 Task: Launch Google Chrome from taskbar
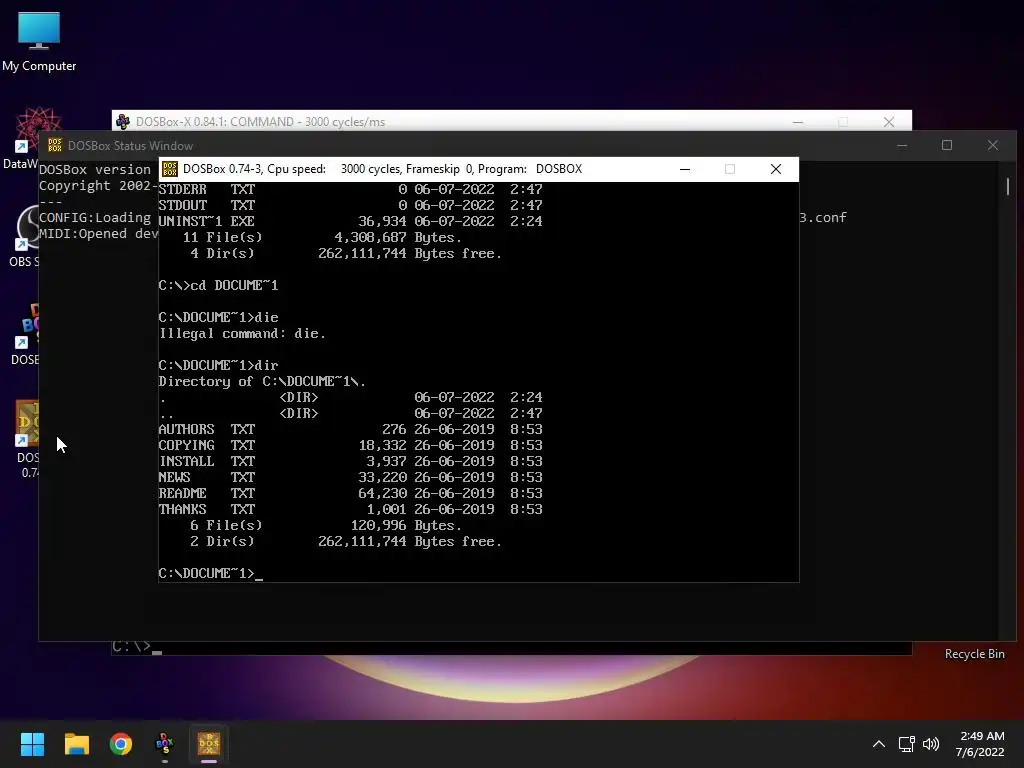121,744
